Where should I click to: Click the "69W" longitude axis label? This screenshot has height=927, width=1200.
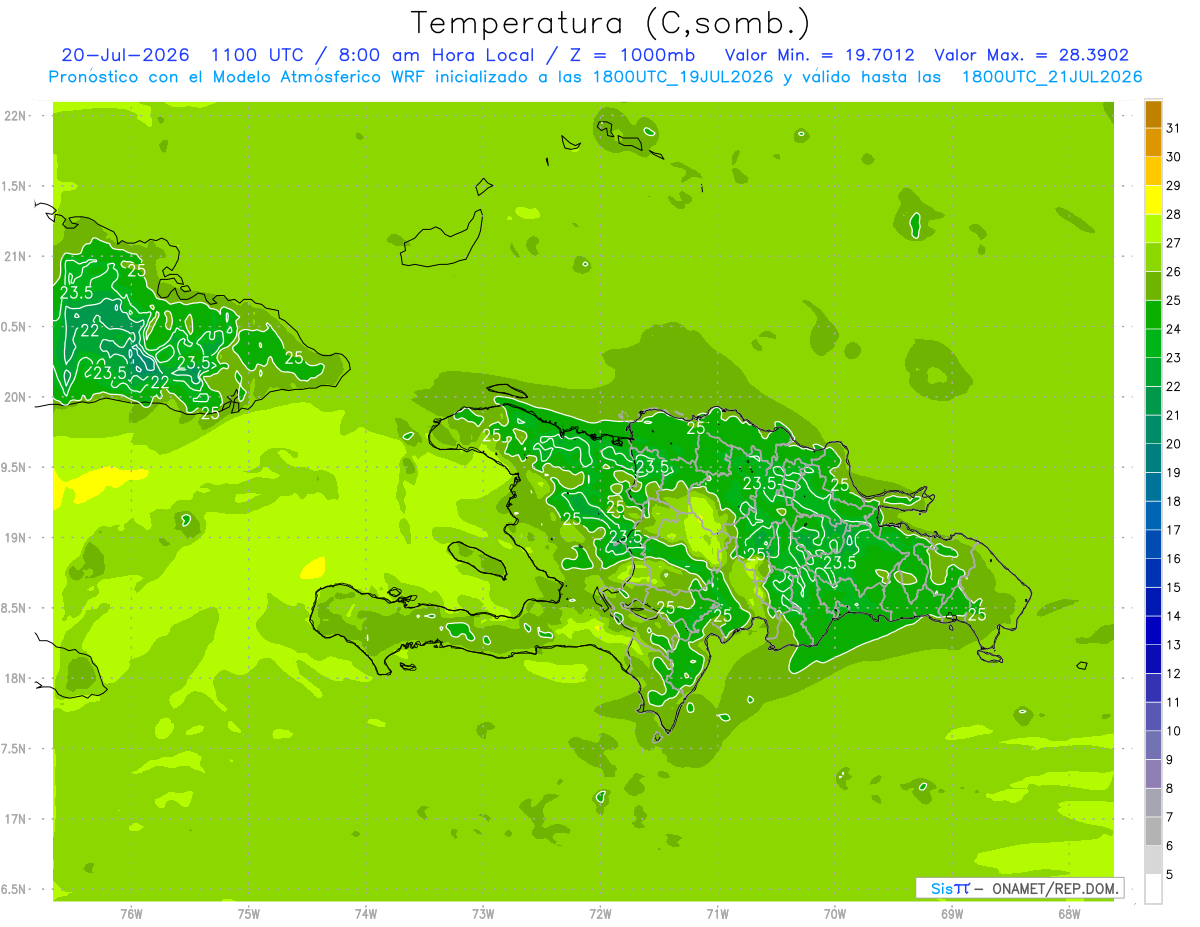952,914
